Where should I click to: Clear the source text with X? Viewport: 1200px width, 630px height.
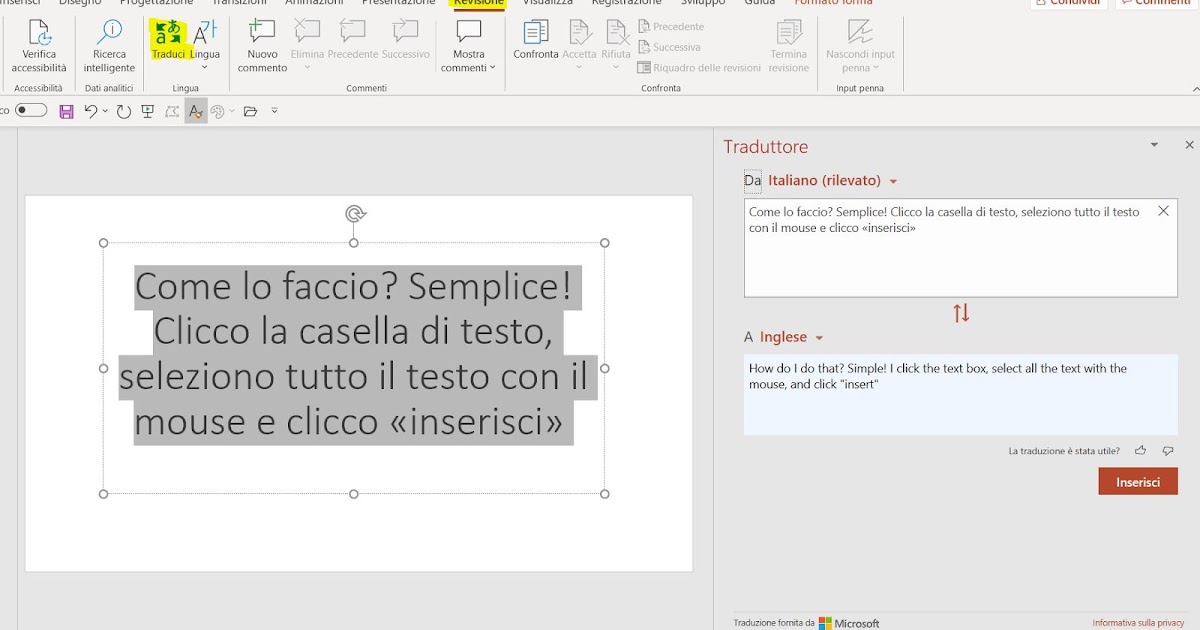pos(1163,211)
